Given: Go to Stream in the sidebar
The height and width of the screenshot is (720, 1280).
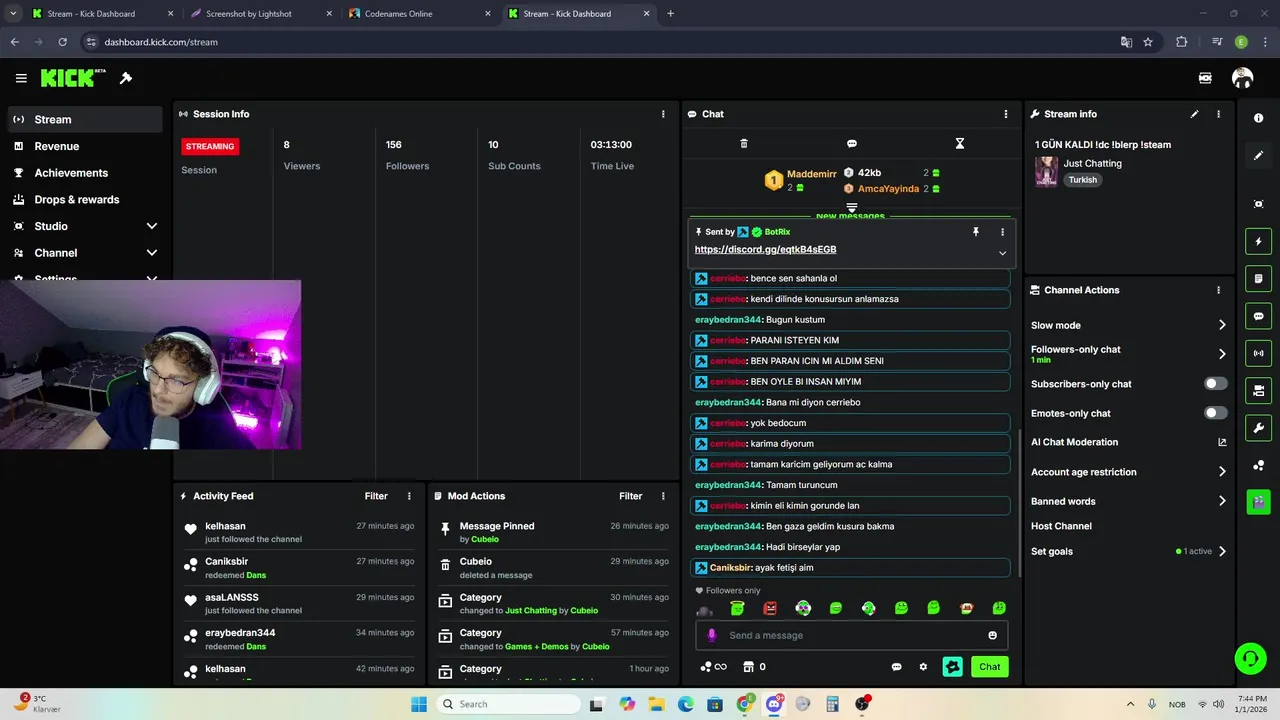Looking at the screenshot, I should pos(85,119).
